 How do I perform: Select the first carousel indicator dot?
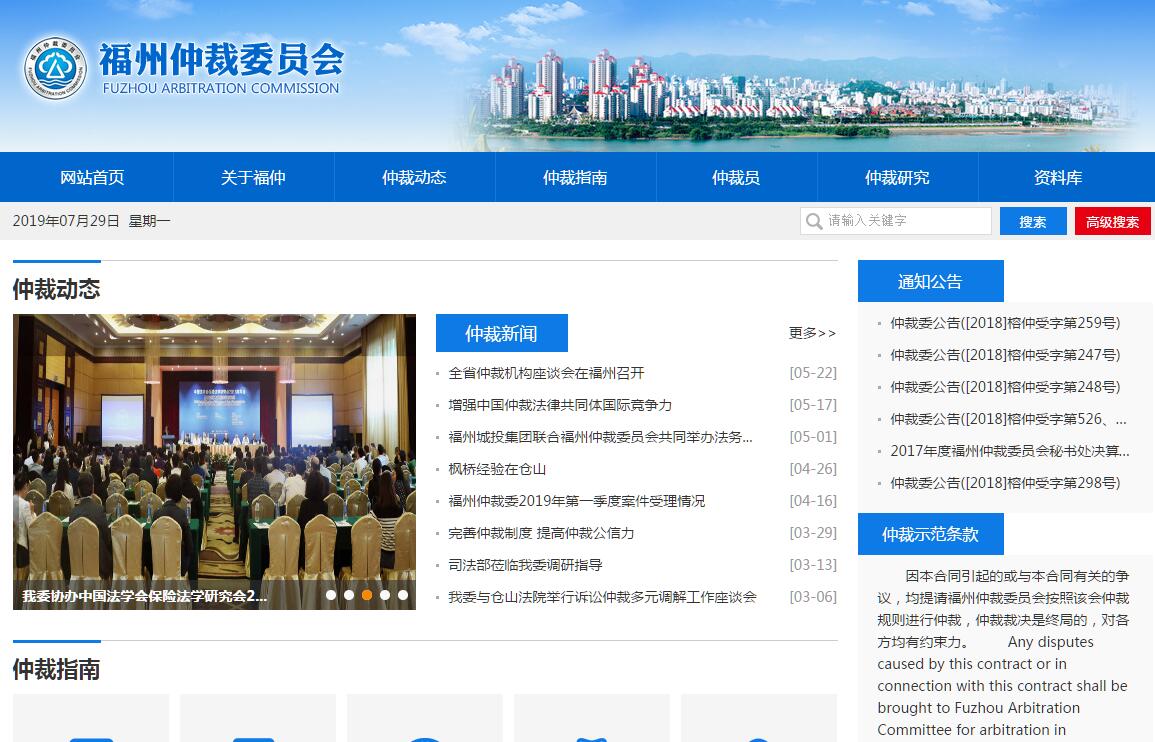pyautogui.click(x=331, y=595)
